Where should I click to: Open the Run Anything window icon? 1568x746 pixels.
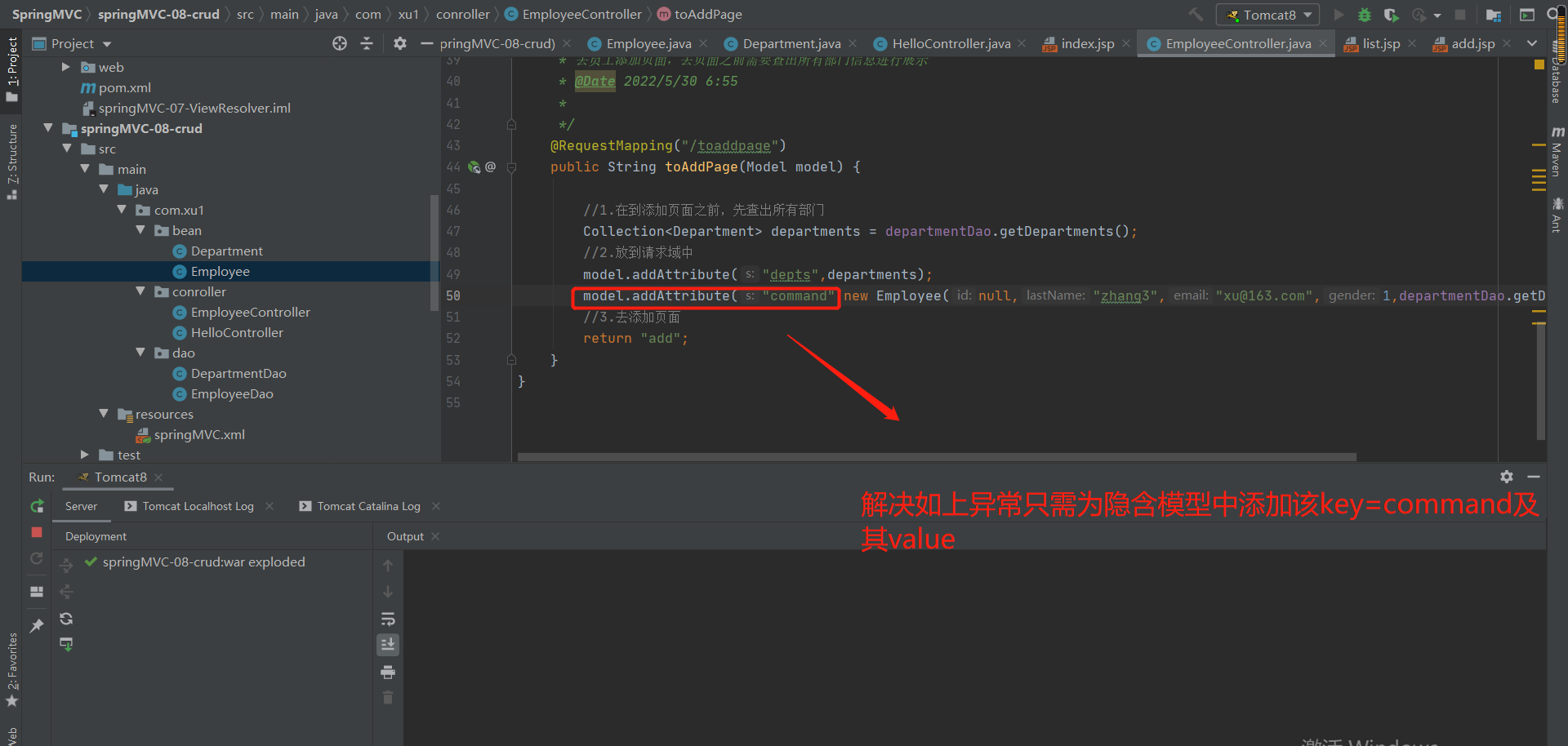coord(1527,15)
